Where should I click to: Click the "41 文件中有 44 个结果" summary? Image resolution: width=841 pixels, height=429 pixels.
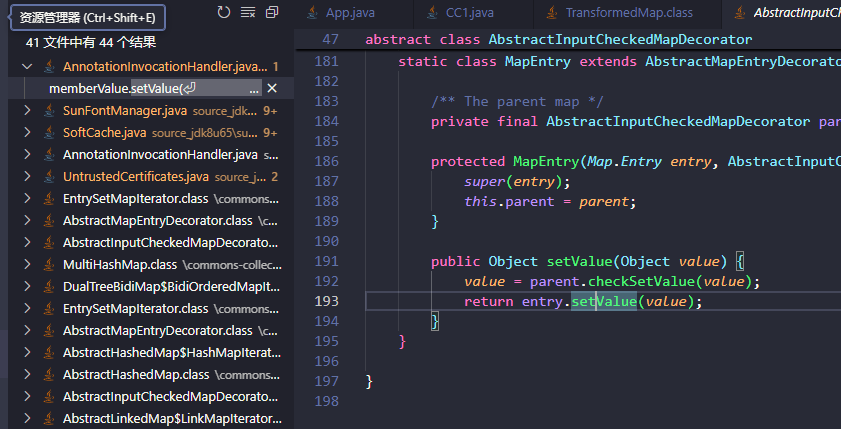91,43
